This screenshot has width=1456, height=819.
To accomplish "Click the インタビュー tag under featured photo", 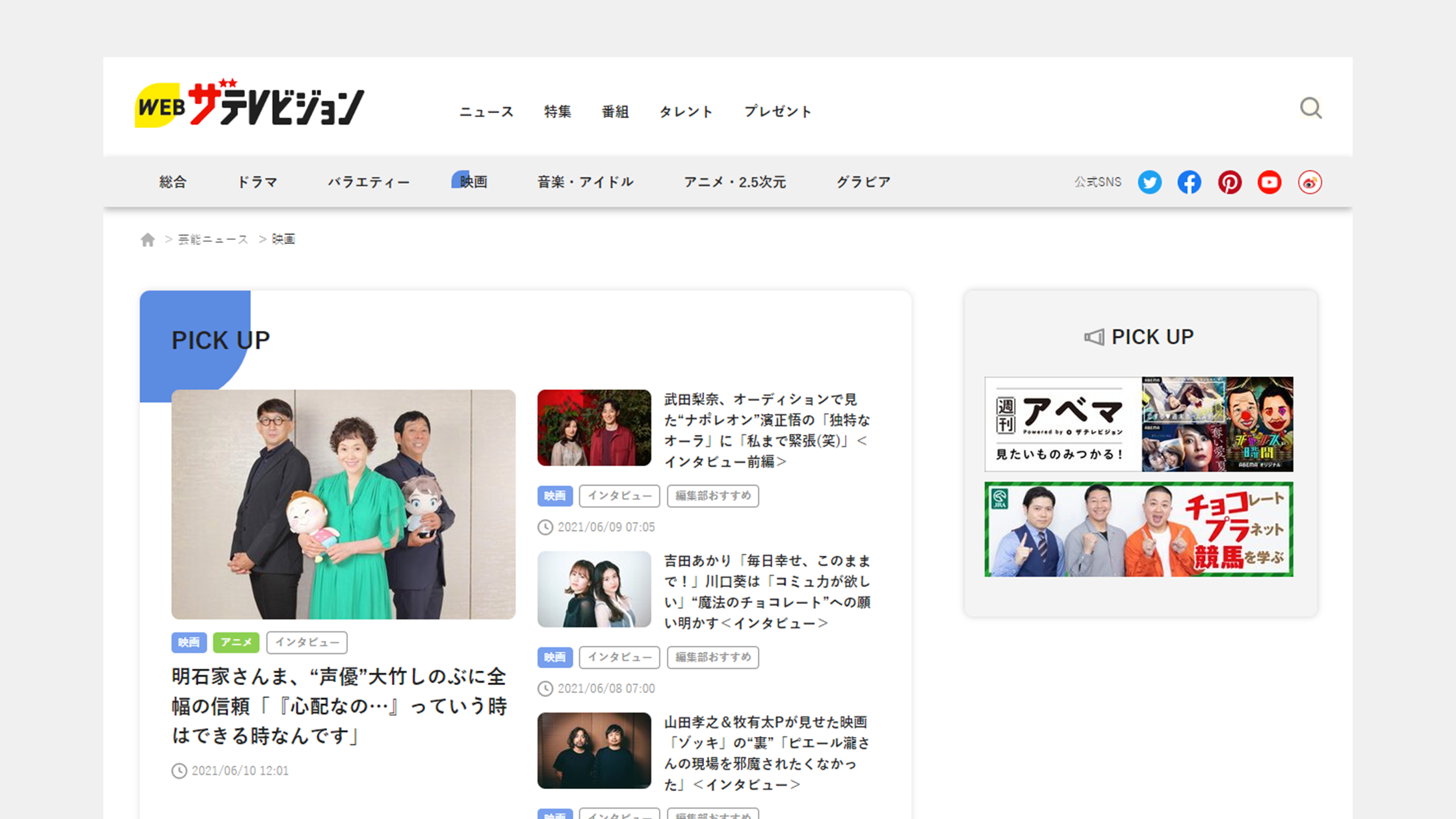I will 307,642.
